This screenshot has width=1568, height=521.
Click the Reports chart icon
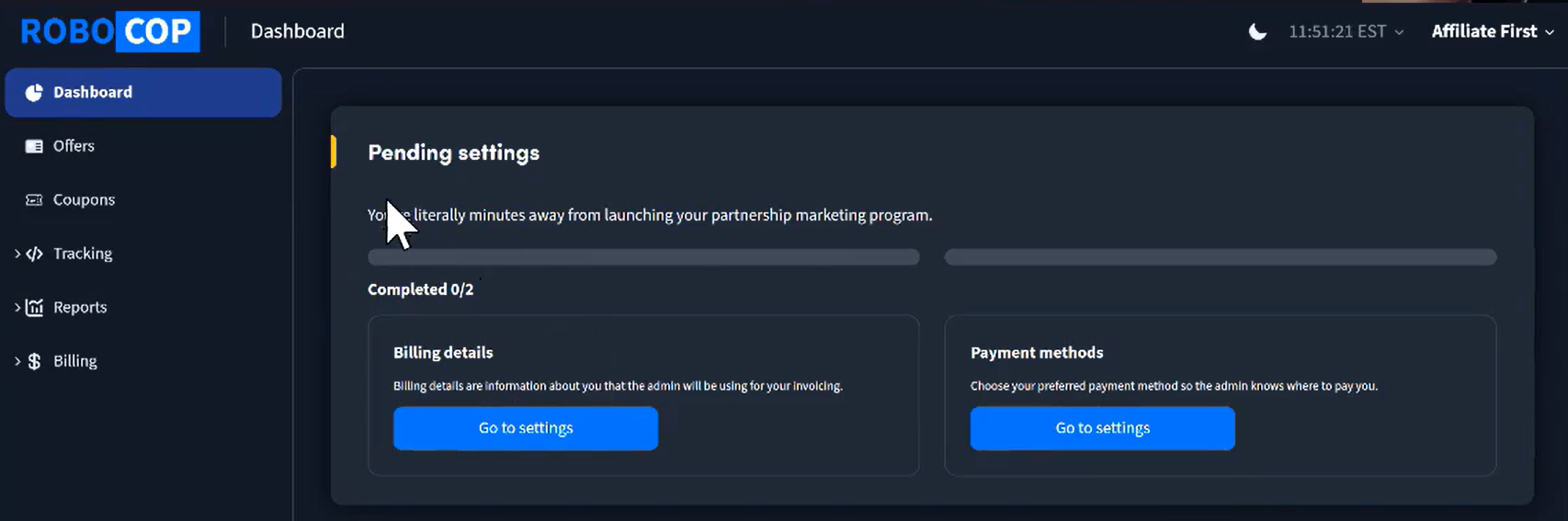pyautogui.click(x=35, y=308)
